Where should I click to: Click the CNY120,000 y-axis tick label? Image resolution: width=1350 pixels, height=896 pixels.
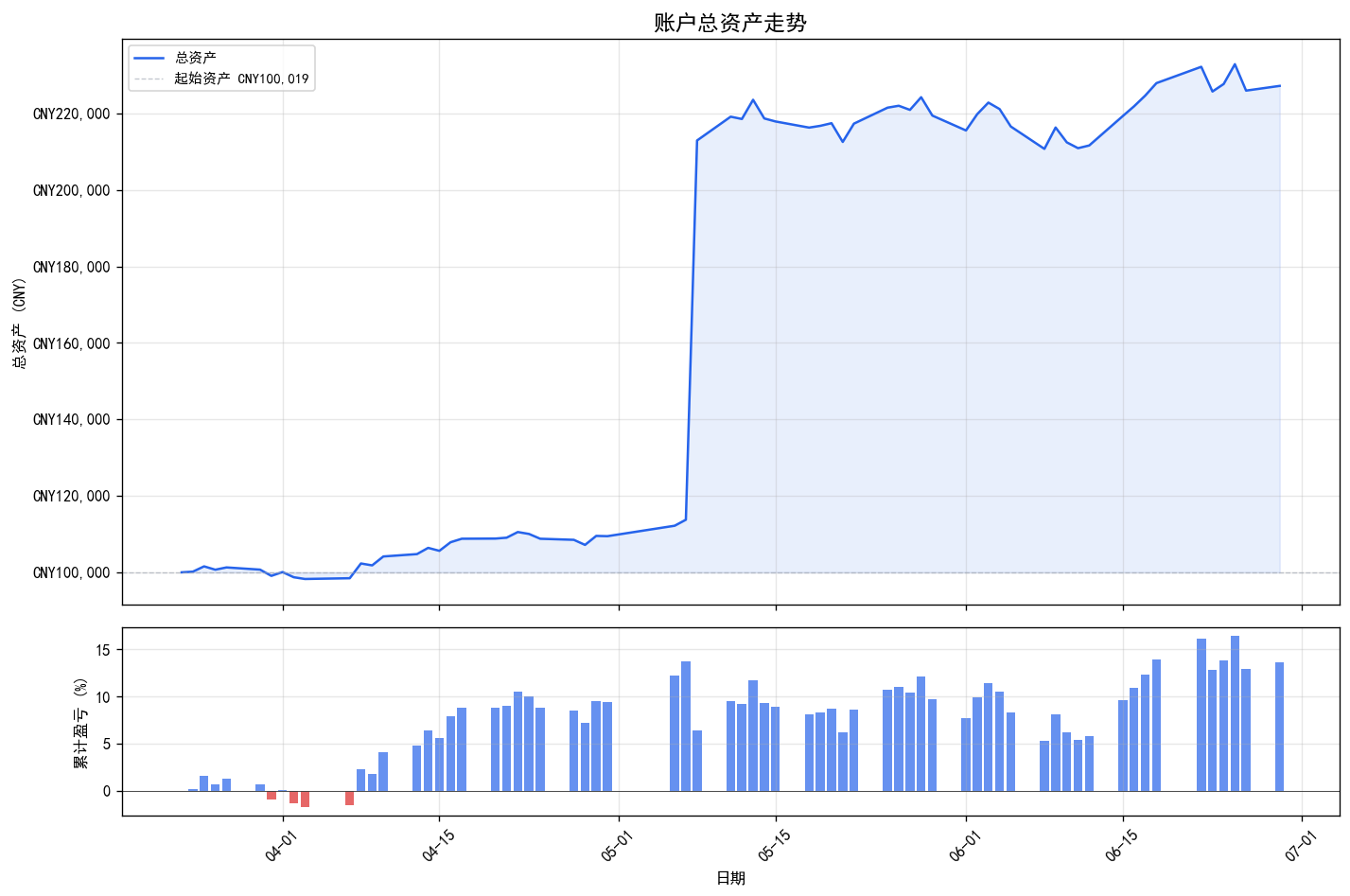[x=72, y=497]
